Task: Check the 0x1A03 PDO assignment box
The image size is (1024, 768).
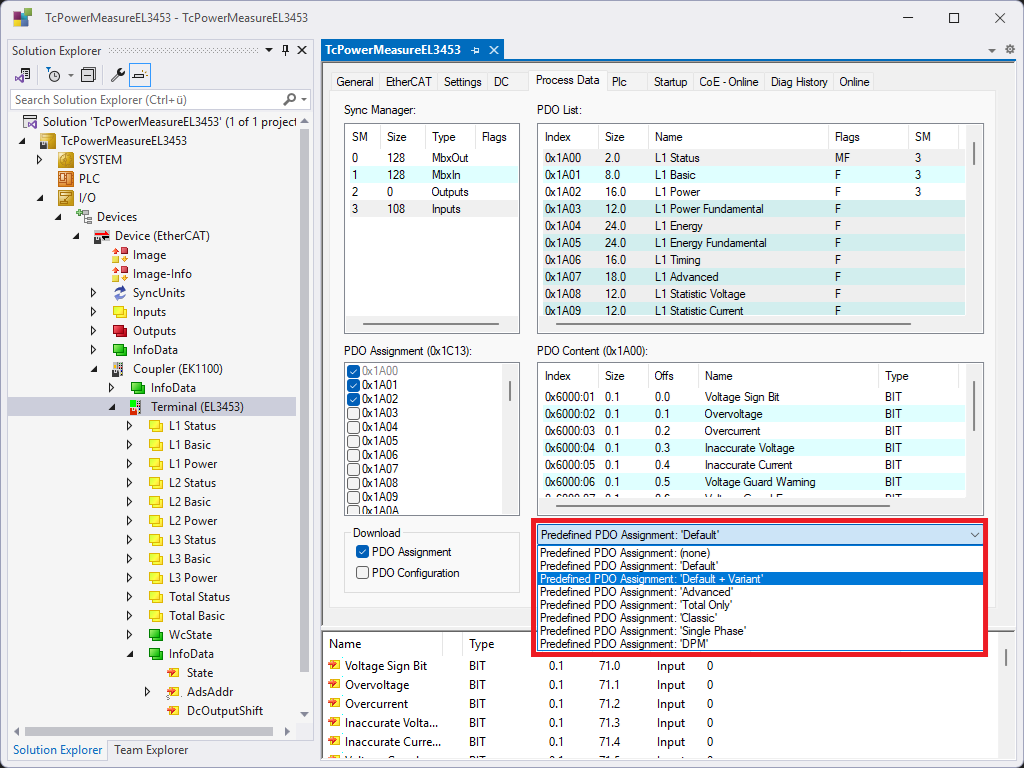Action: point(353,413)
